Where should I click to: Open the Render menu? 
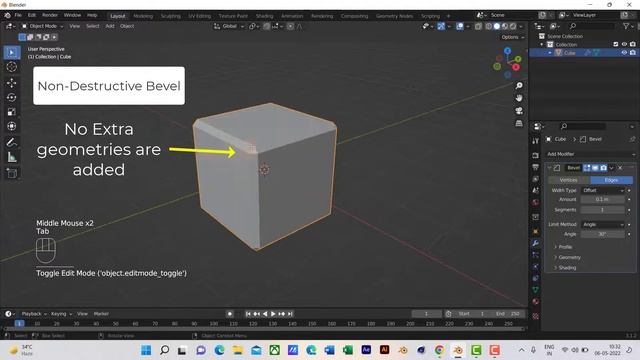50,15
